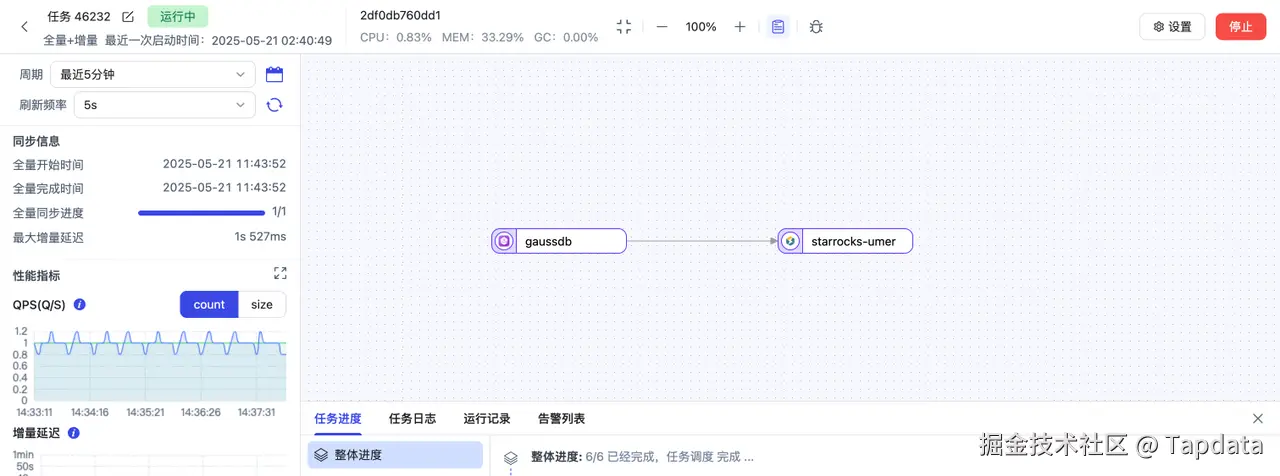Close the bottom panel with X

[1258, 418]
